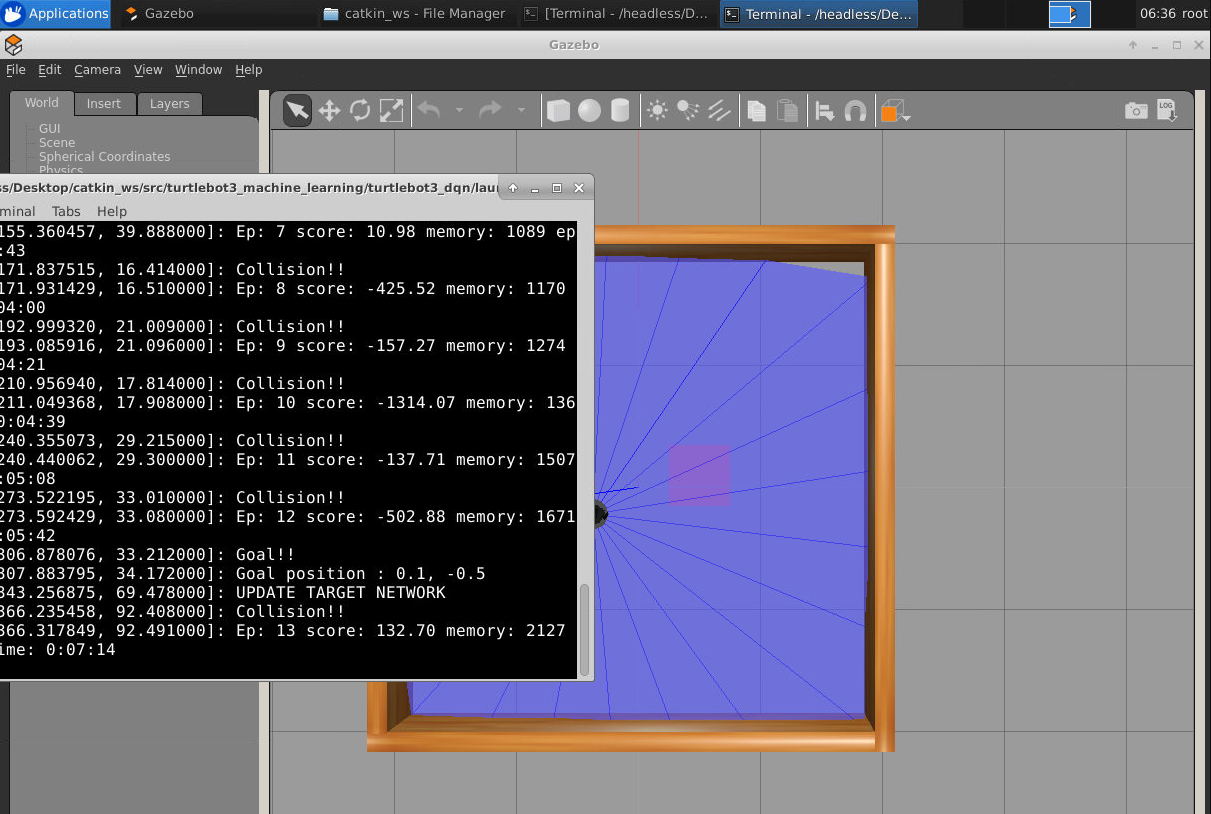Switch to the Layers tab
Image resolution: width=1211 pixels, height=814 pixels.
169,104
